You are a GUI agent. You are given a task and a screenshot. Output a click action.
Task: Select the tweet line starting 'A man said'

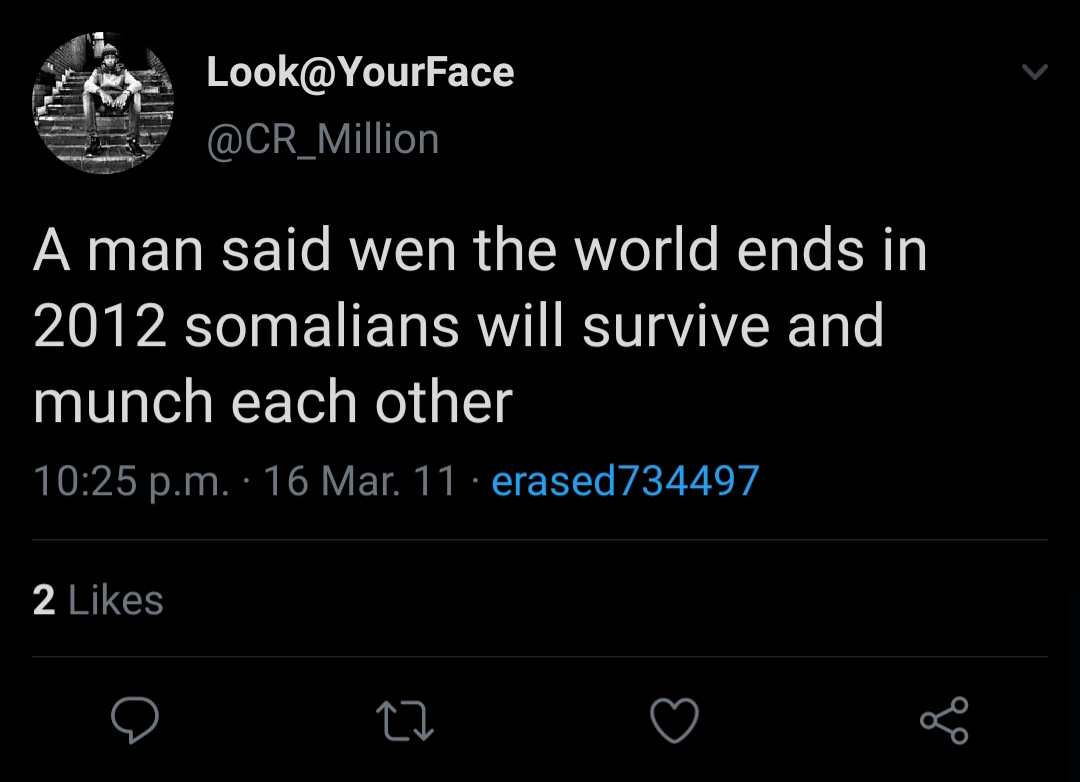(x=480, y=250)
